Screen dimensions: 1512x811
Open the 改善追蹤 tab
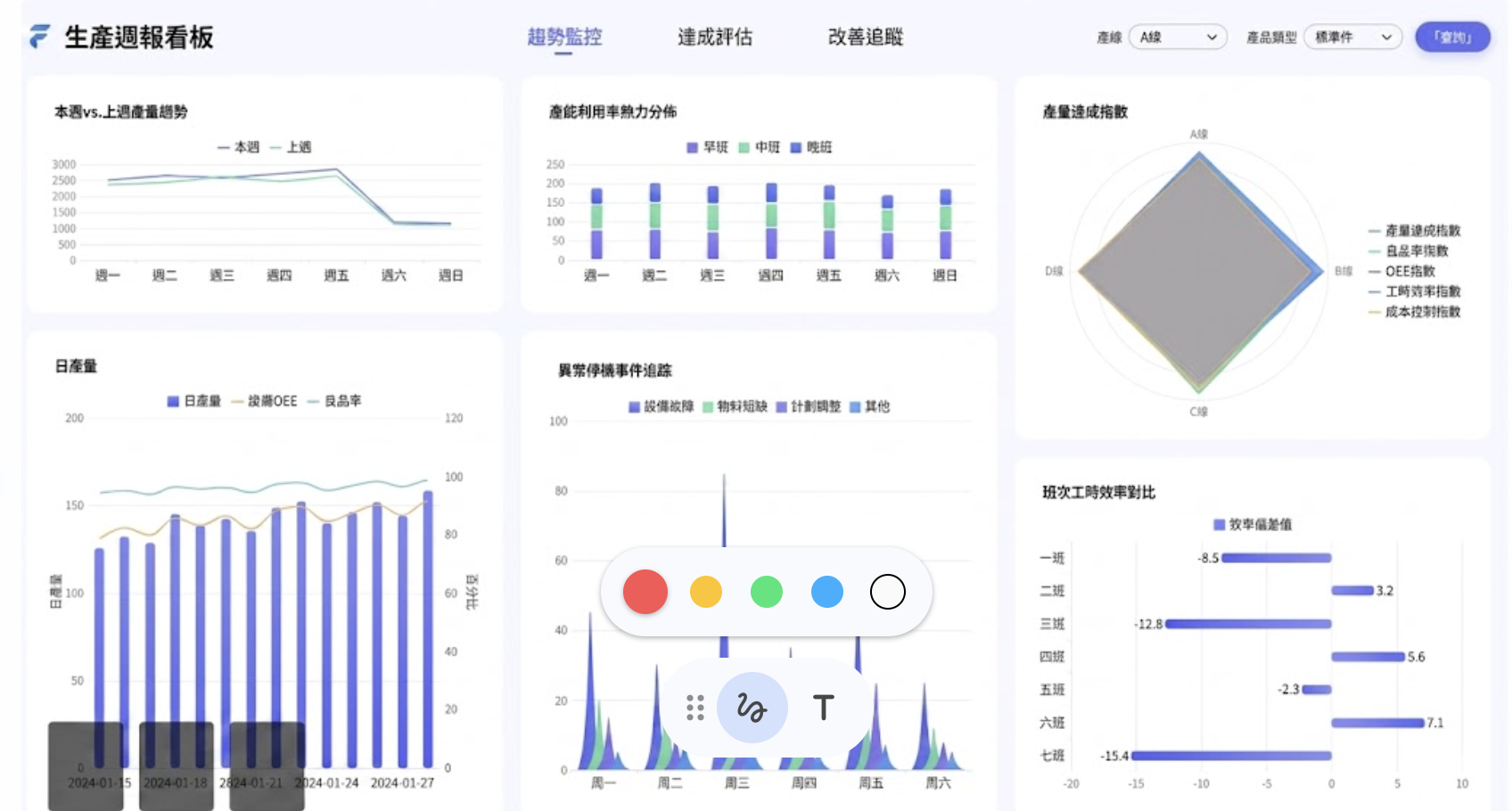pos(866,37)
